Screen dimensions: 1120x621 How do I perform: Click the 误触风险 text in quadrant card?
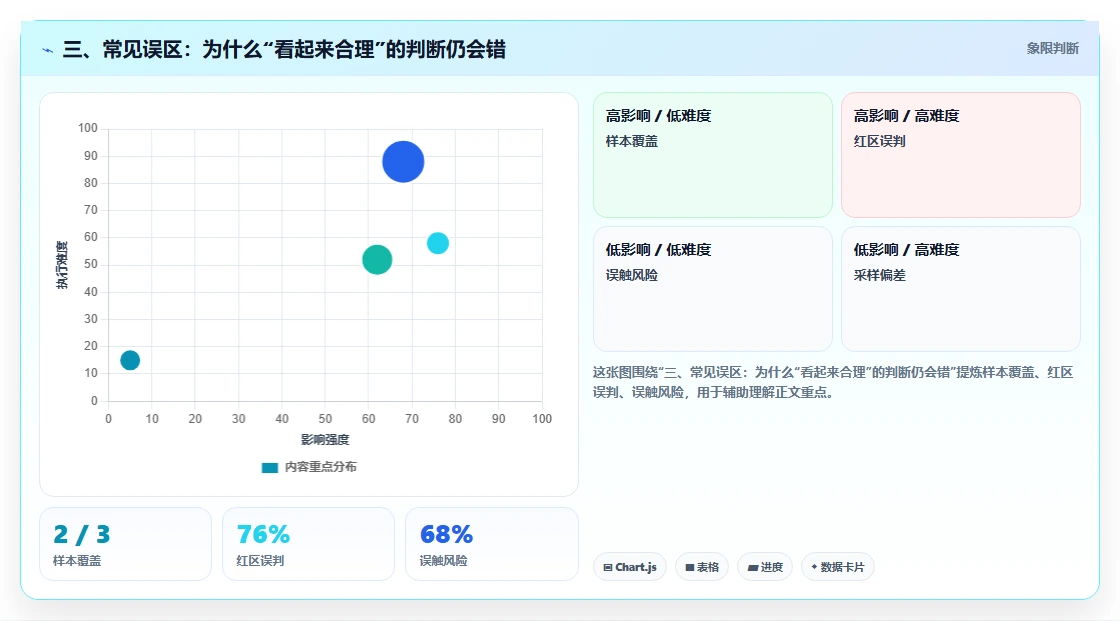[631, 275]
